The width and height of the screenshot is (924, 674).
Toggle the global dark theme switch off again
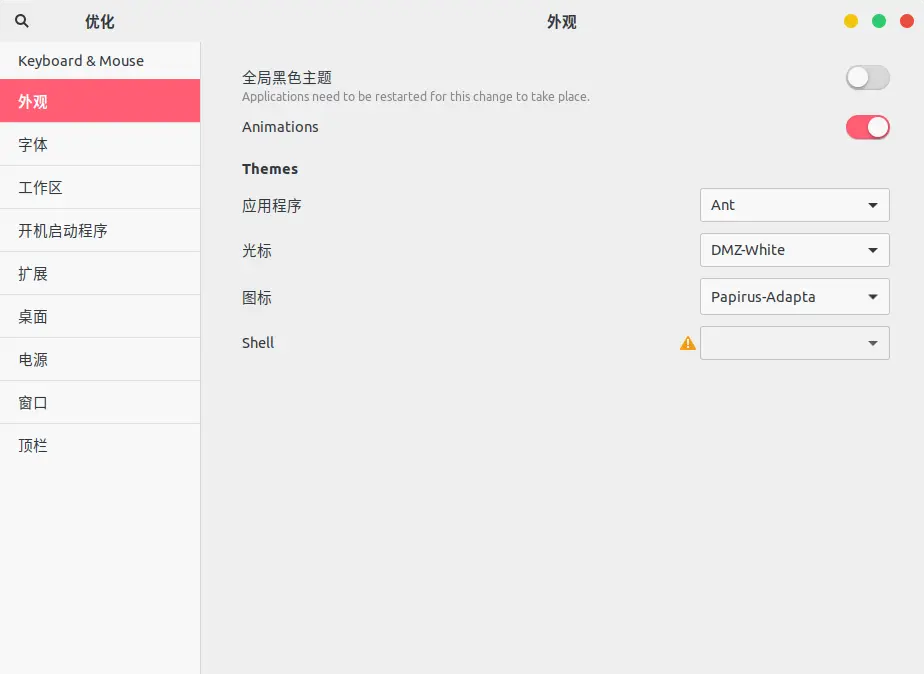point(866,77)
